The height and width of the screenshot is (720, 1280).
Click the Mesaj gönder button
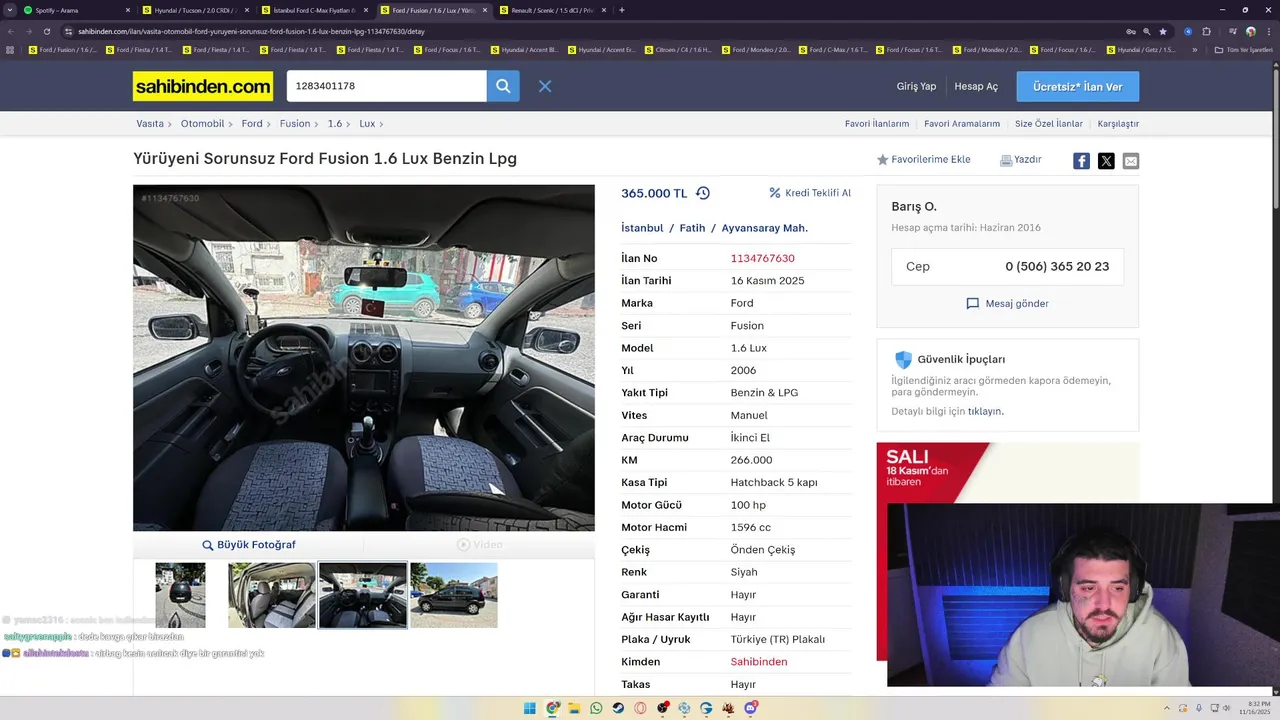click(x=1007, y=304)
